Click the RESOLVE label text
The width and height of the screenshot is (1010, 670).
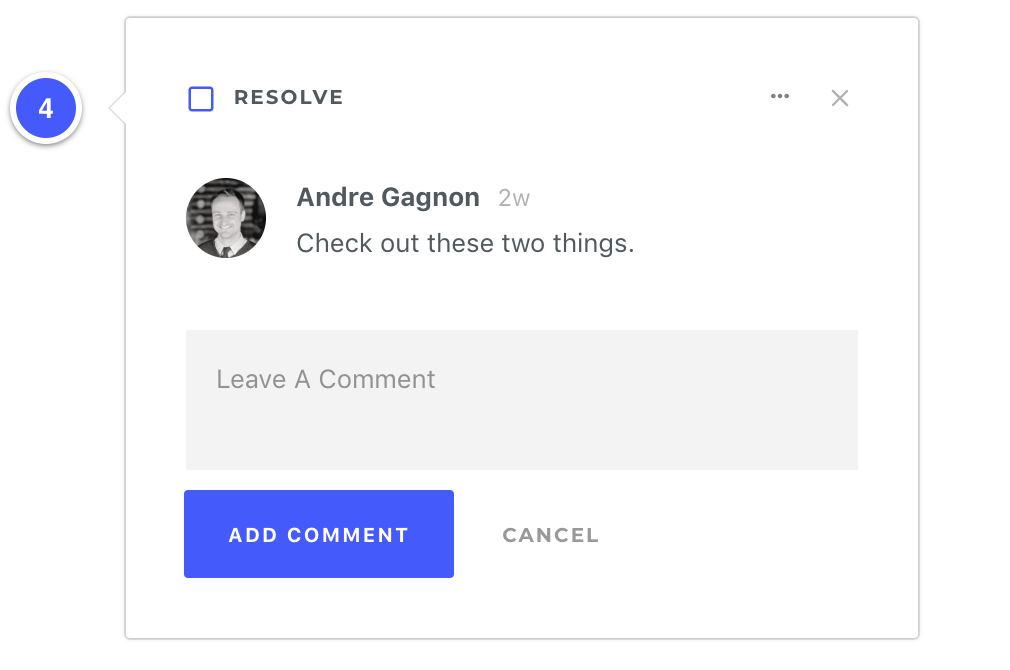(288, 98)
